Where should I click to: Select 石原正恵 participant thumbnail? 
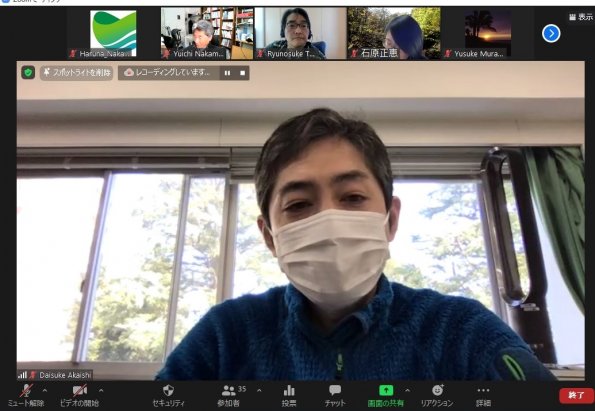(394, 33)
